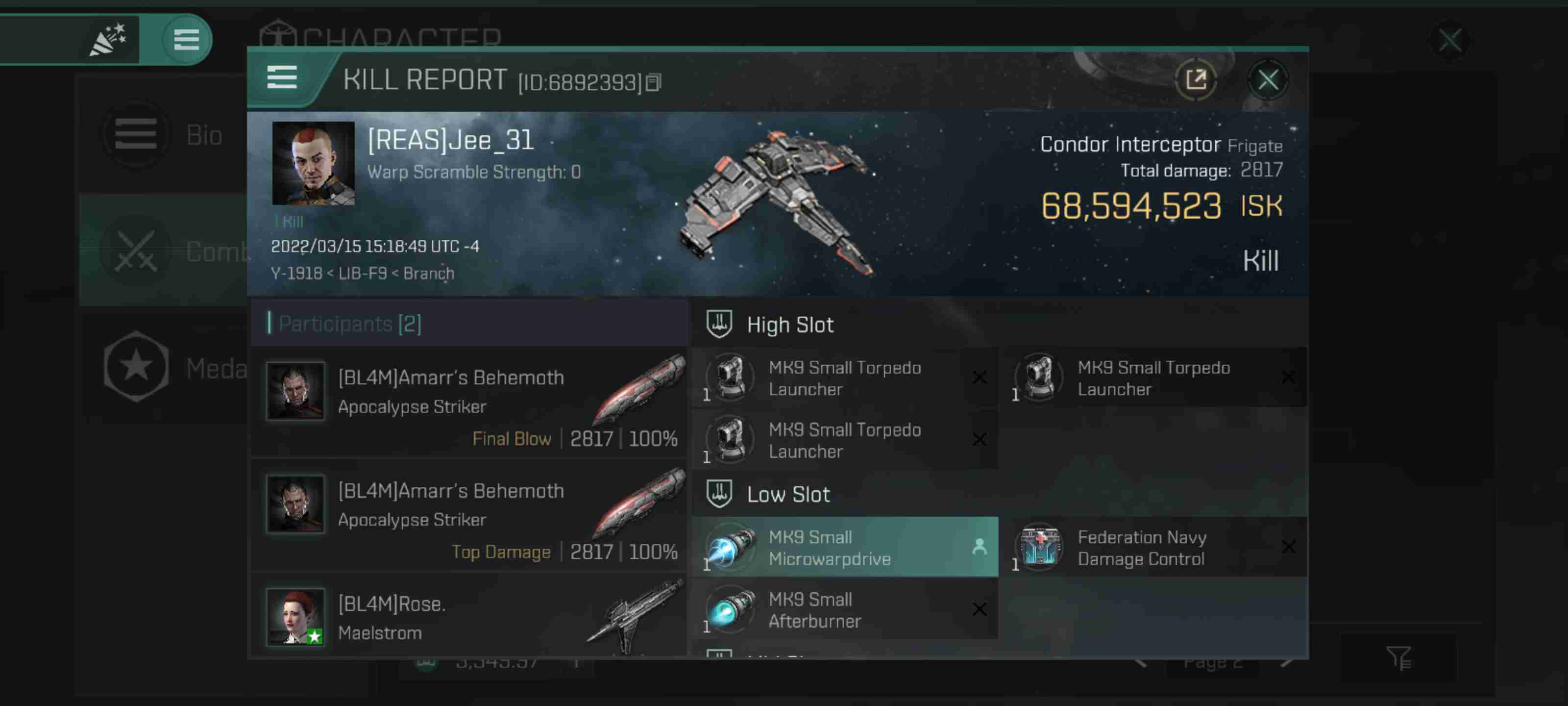Toggle the MK9 Small Microwarpdrive slot highlight
This screenshot has width=1568, height=706.
847,547
